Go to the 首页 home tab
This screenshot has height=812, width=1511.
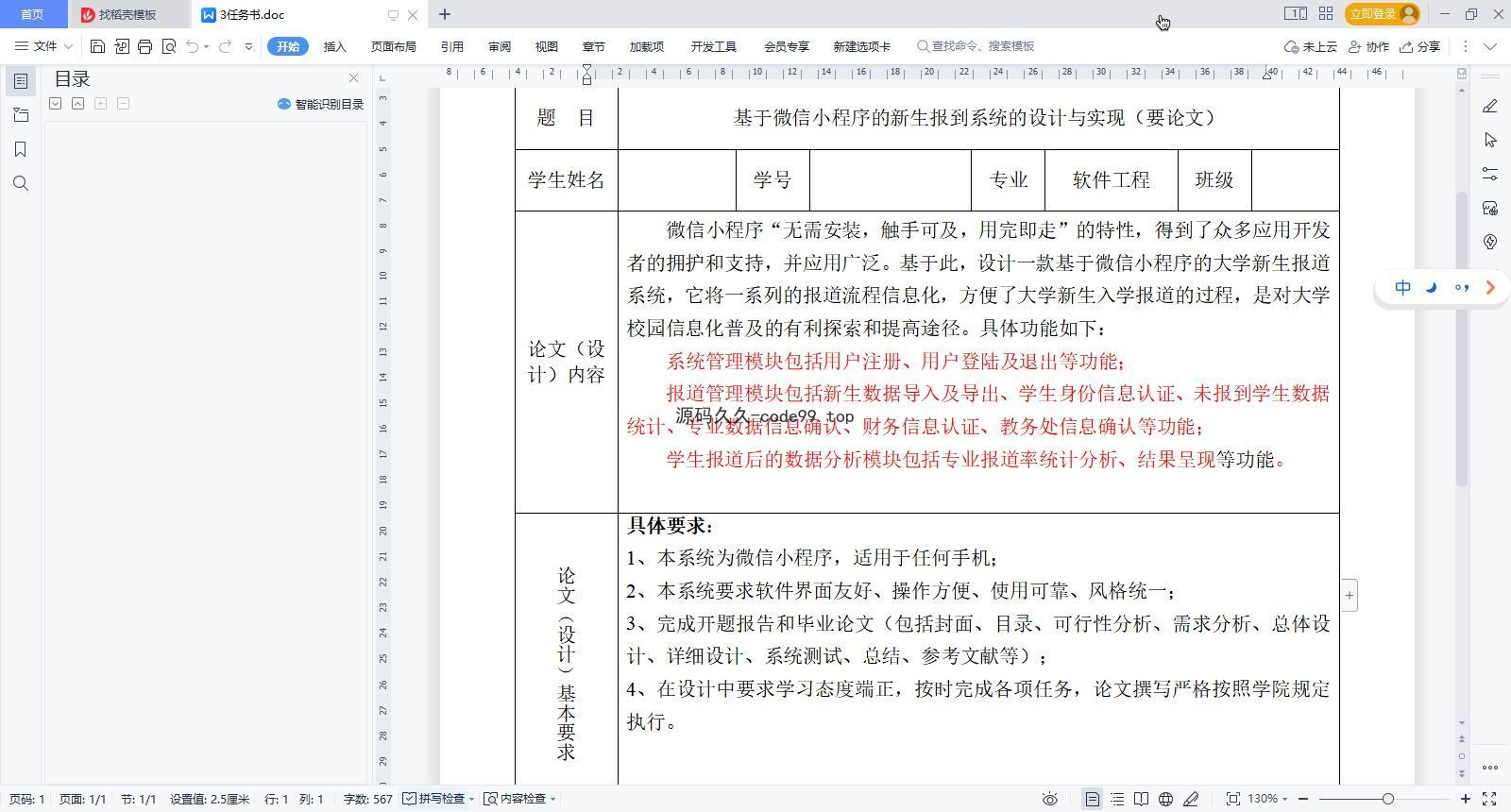(32, 14)
